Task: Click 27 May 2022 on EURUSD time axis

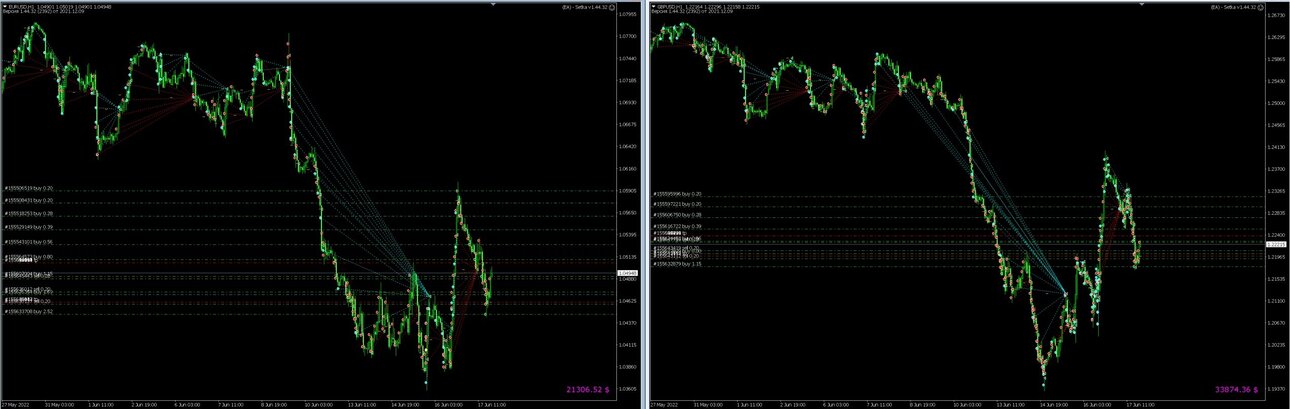Action: point(15,405)
